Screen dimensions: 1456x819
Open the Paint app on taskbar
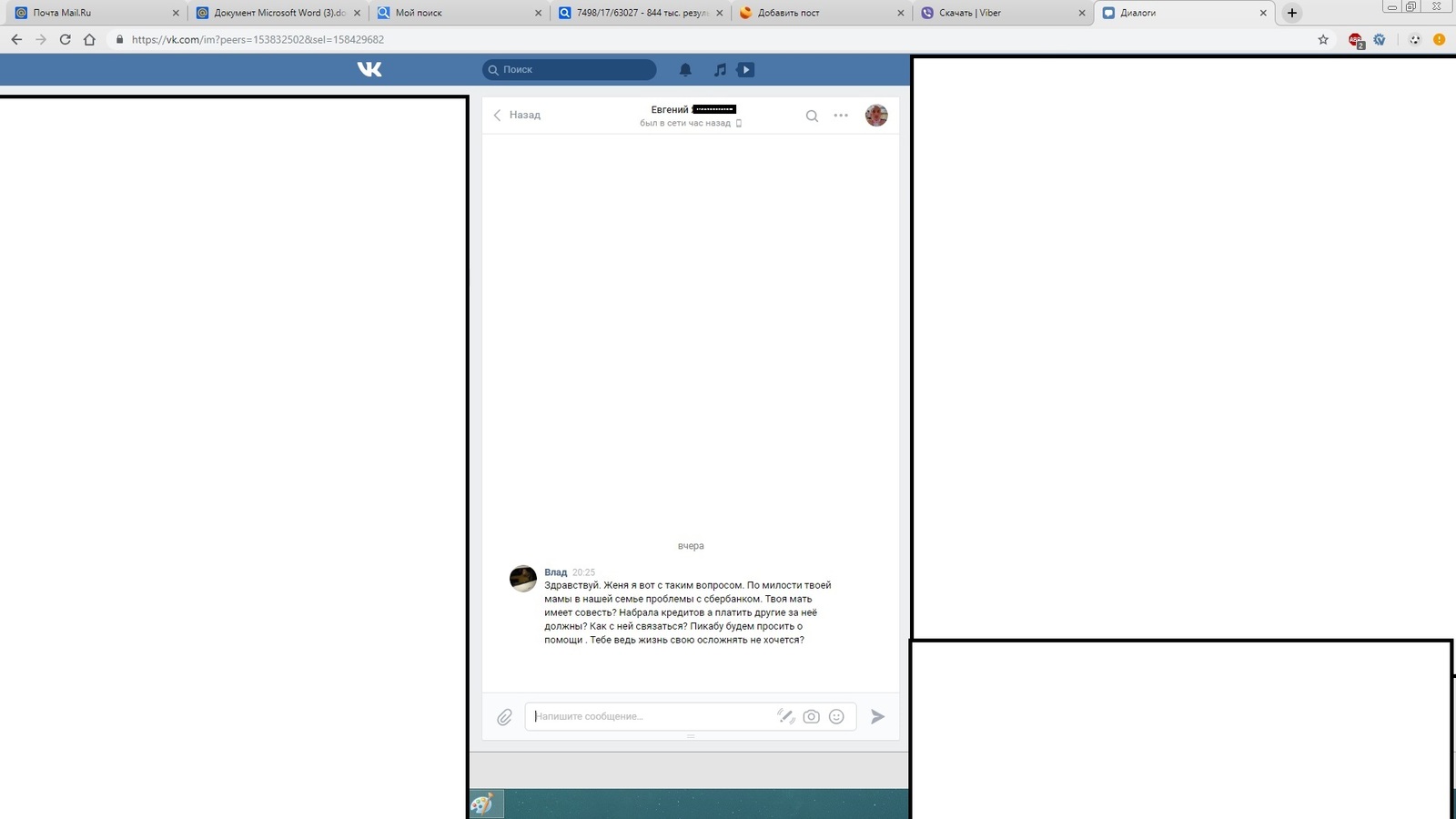pyautogui.click(x=482, y=804)
